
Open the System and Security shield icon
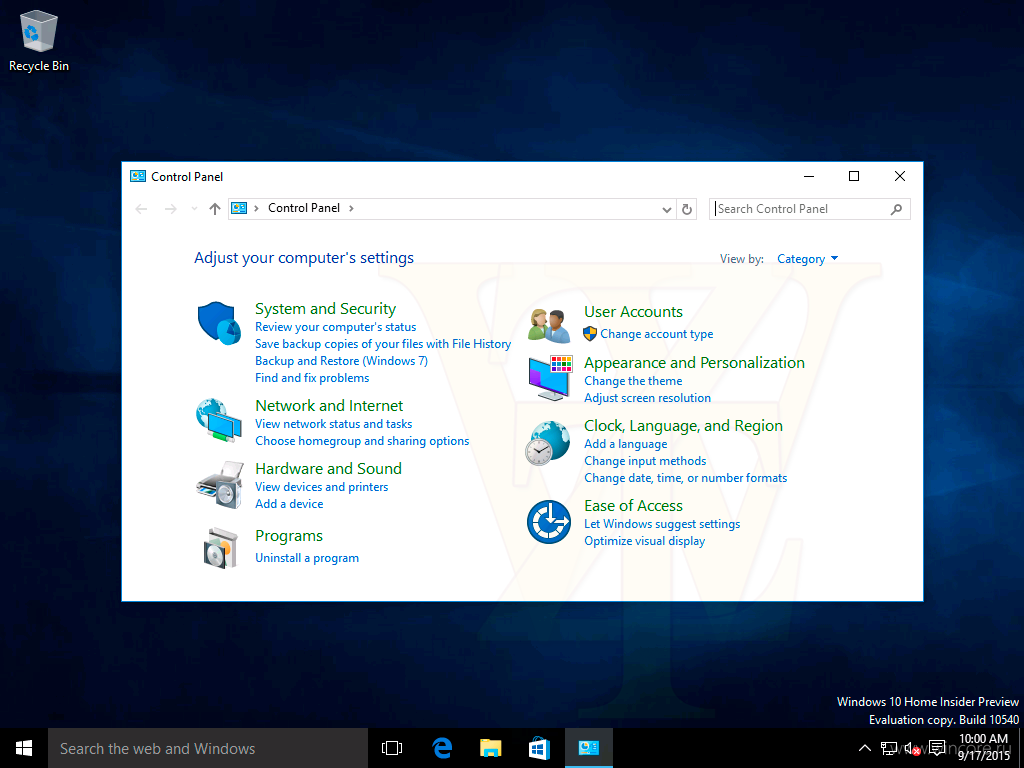click(219, 323)
